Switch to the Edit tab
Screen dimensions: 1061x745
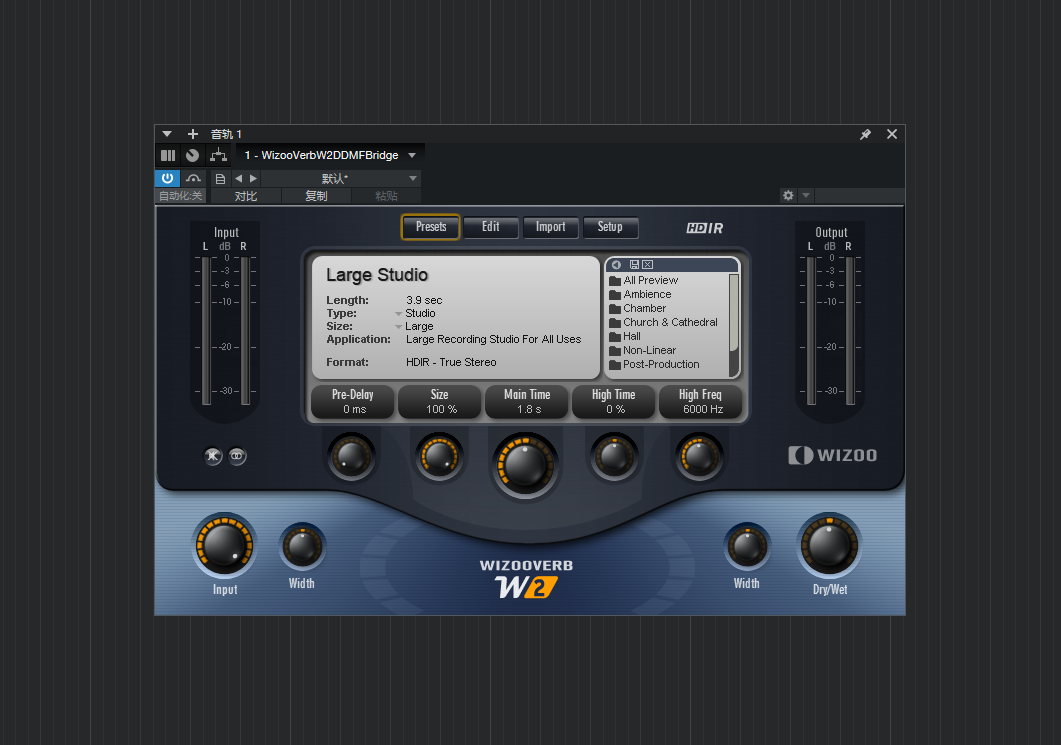491,227
